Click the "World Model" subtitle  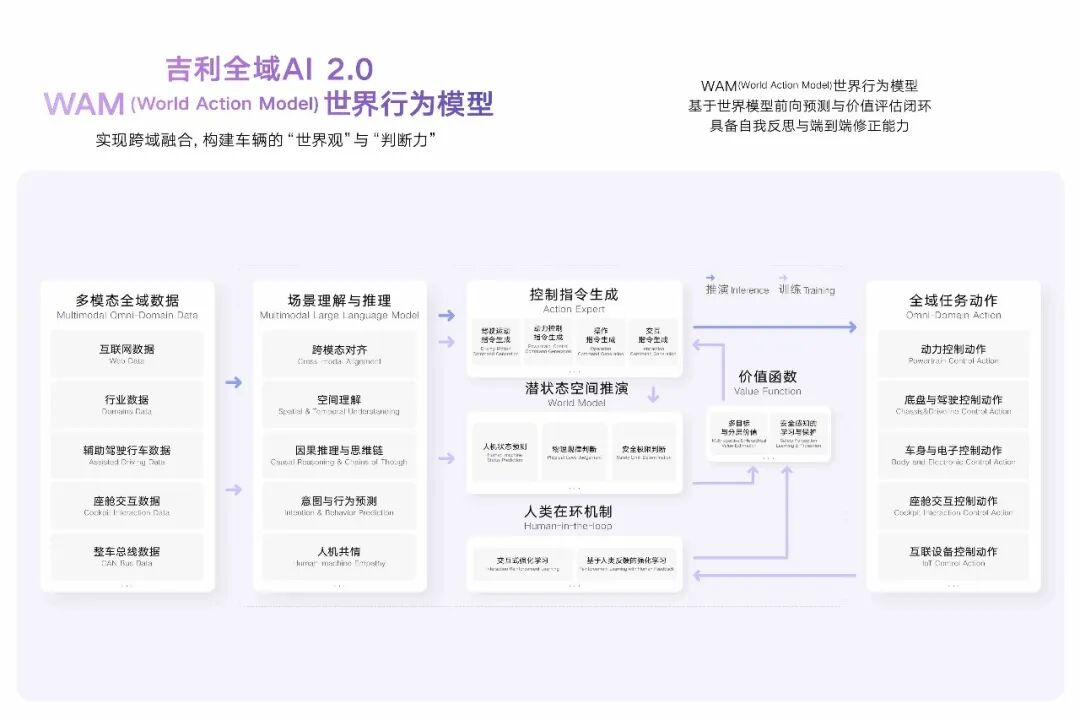click(x=577, y=403)
